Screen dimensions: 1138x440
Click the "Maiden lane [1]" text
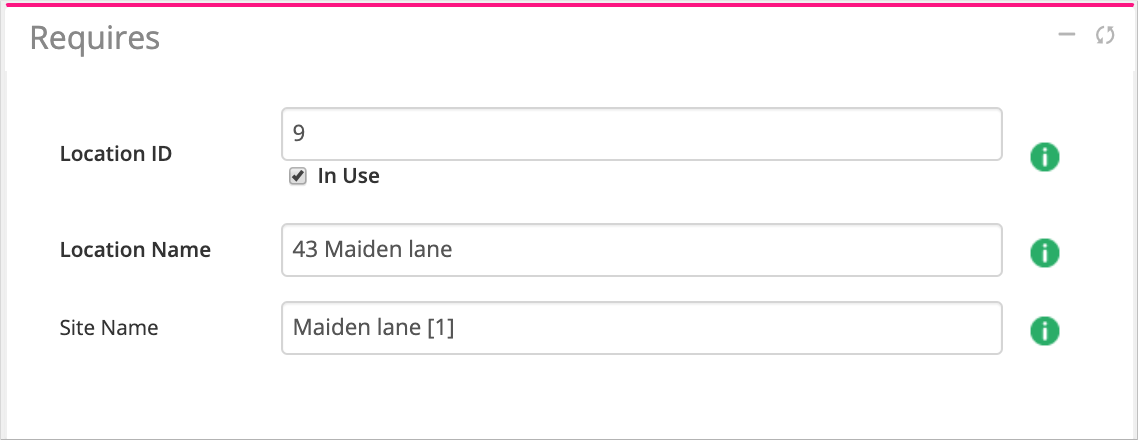click(373, 327)
